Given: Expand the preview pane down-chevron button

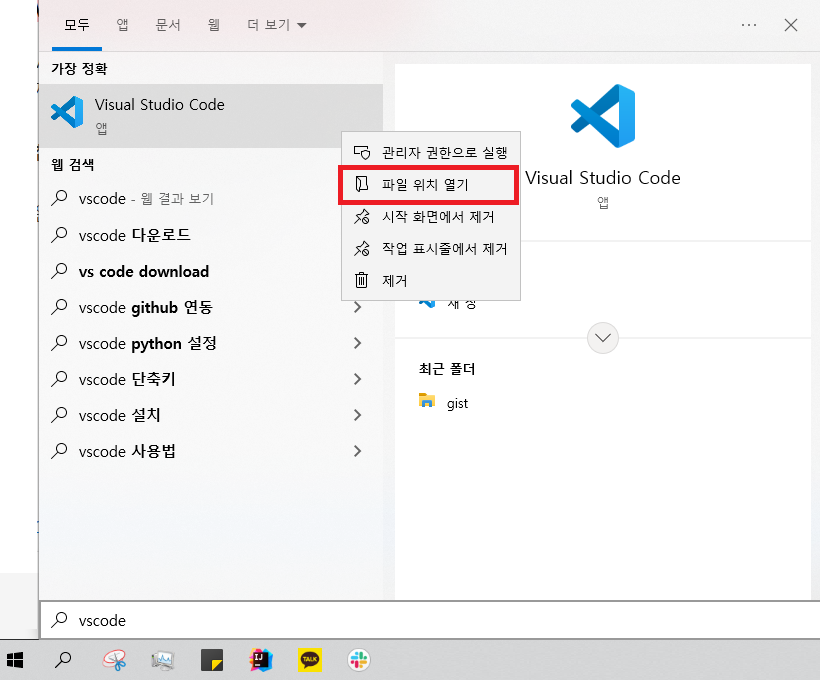Looking at the screenshot, I should [602, 338].
